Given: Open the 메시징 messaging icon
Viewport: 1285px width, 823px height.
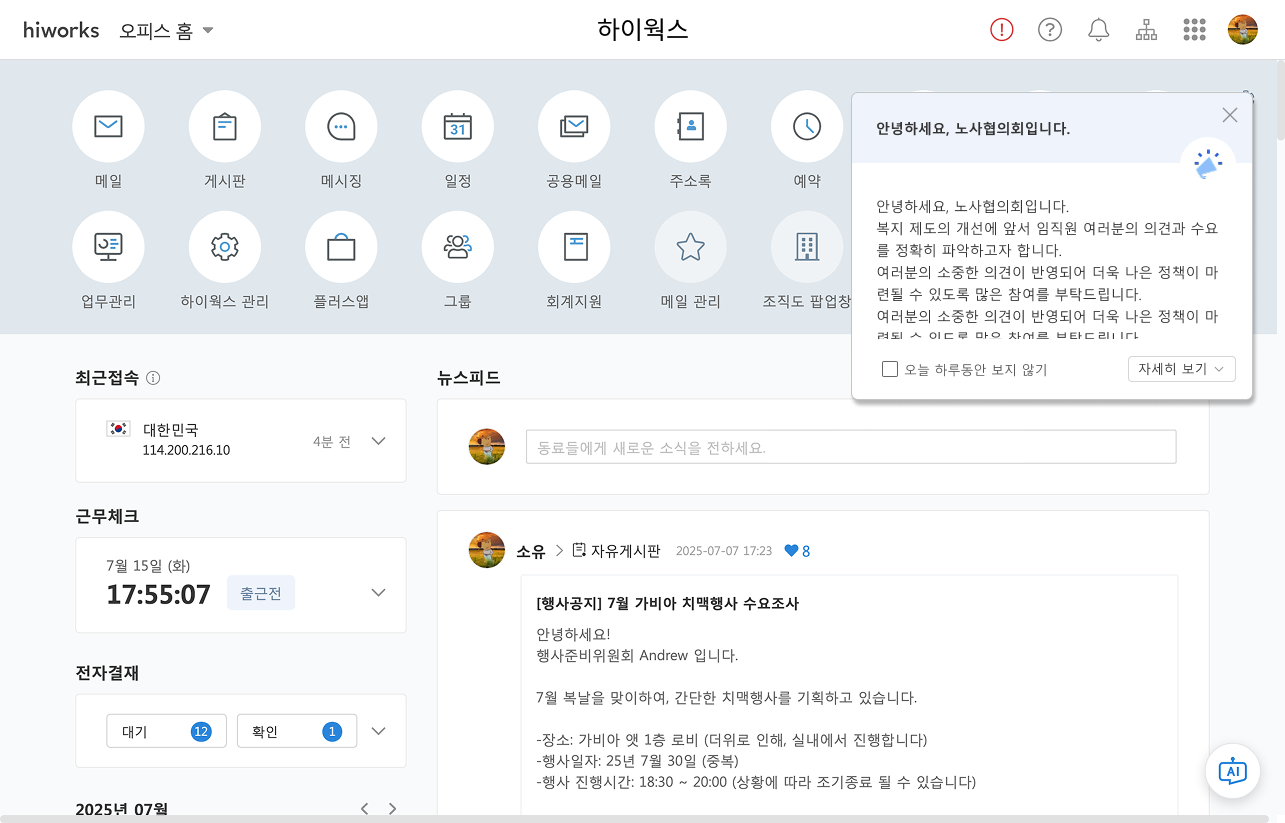Looking at the screenshot, I should [341, 126].
